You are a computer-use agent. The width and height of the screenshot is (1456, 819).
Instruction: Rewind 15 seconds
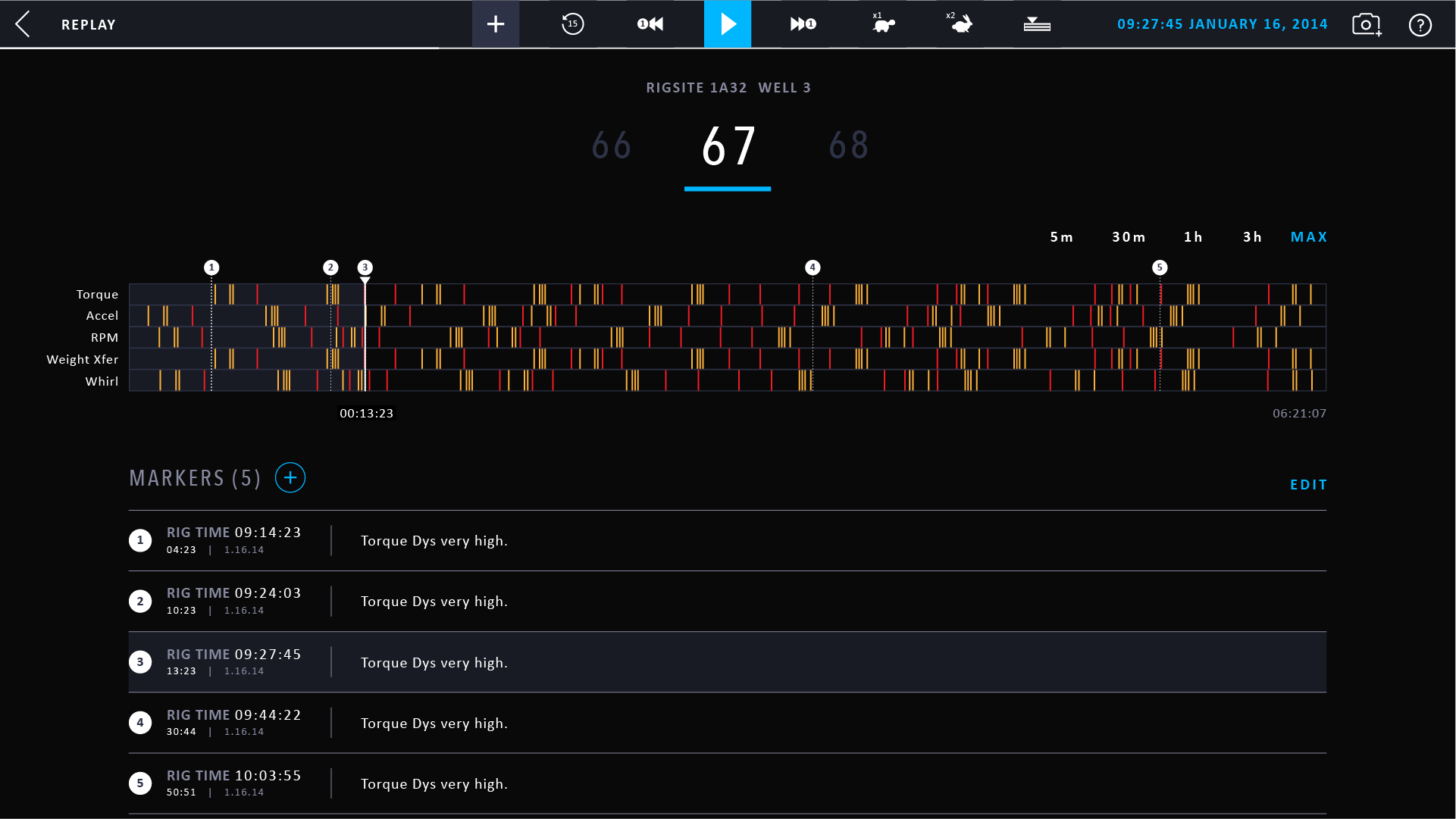(x=572, y=24)
